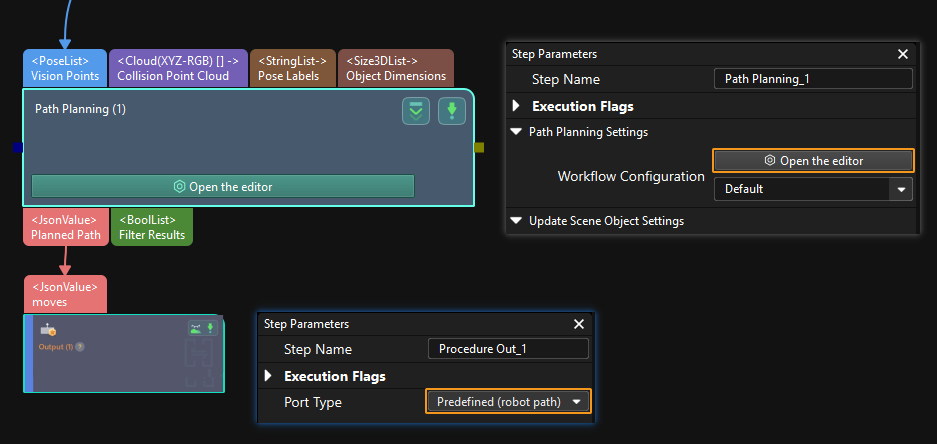Edit the Path Planning_1 step name field
The image size is (937, 444).
(812, 80)
